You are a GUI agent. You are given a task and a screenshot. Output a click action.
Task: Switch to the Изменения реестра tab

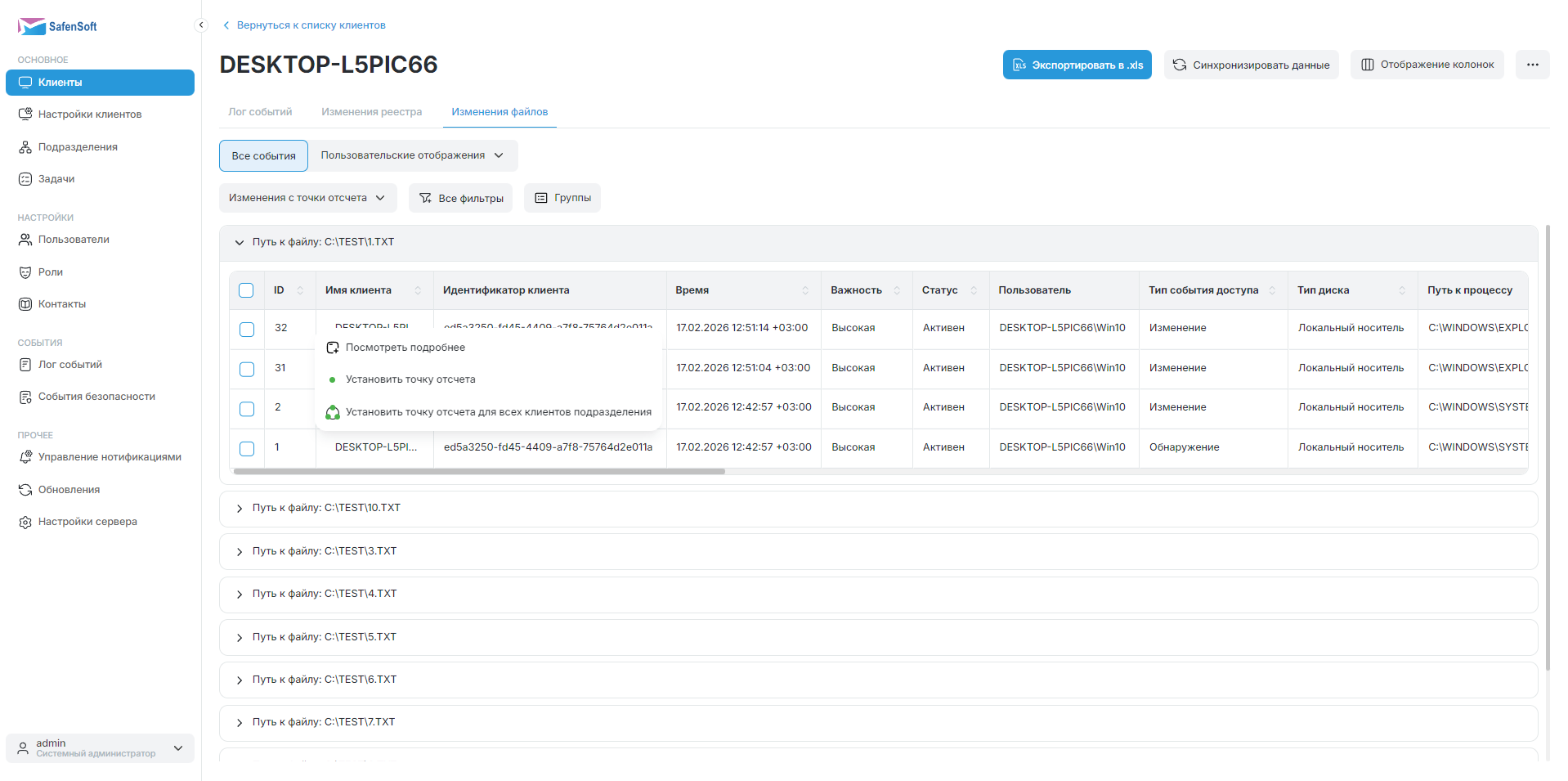(371, 112)
